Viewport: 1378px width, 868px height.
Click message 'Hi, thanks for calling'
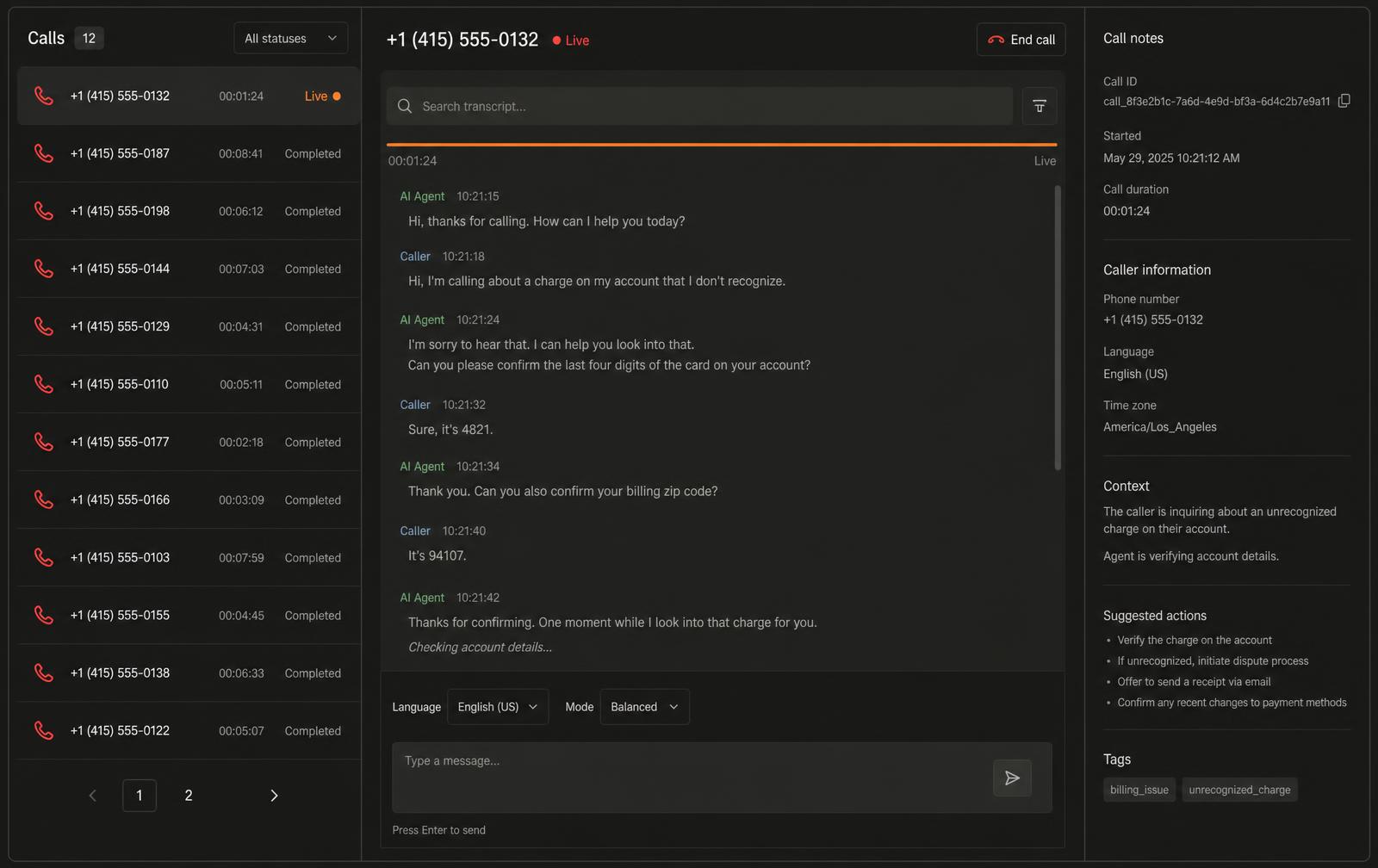coord(547,221)
